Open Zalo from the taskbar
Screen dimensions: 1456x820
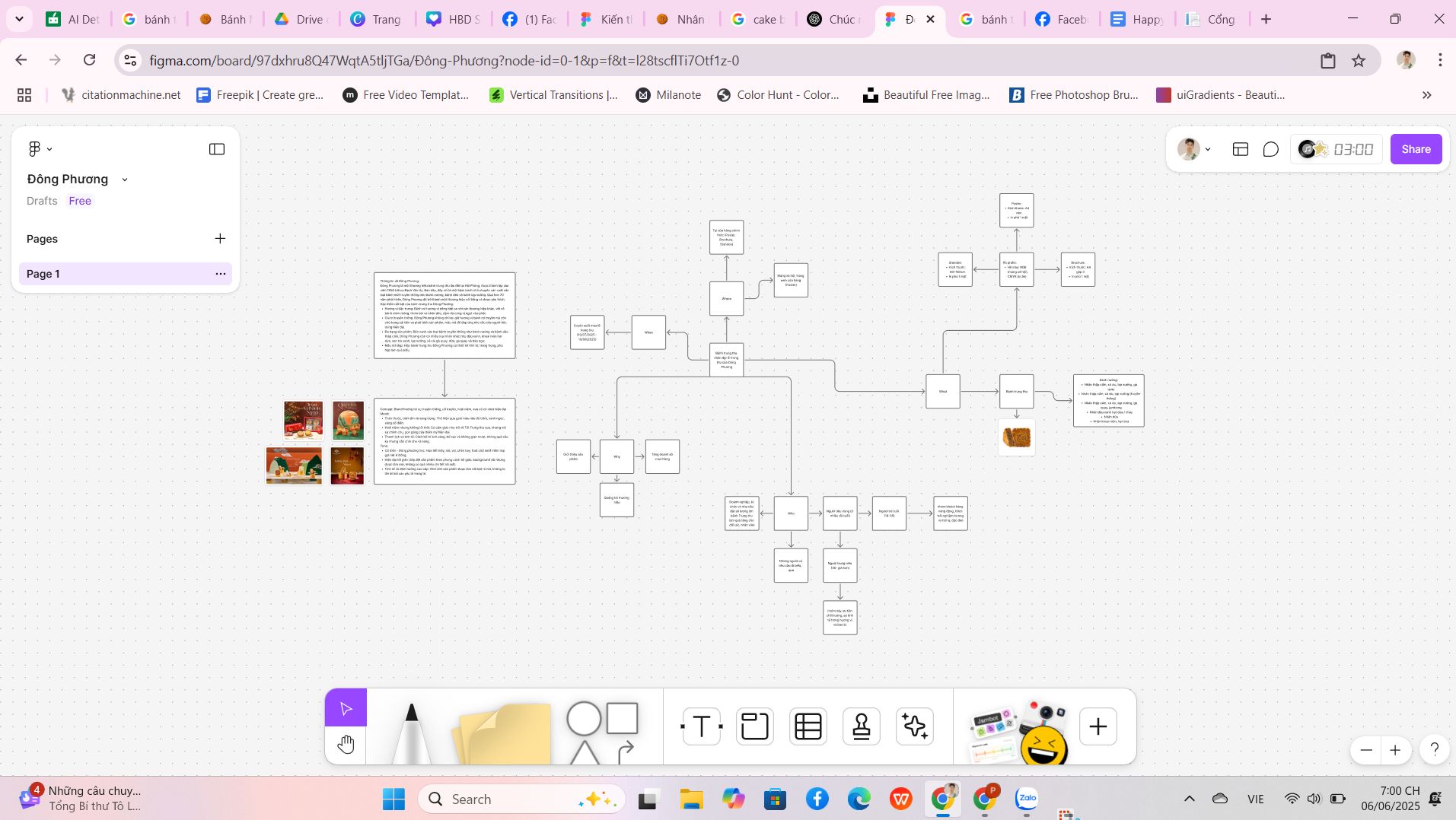click(1027, 799)
